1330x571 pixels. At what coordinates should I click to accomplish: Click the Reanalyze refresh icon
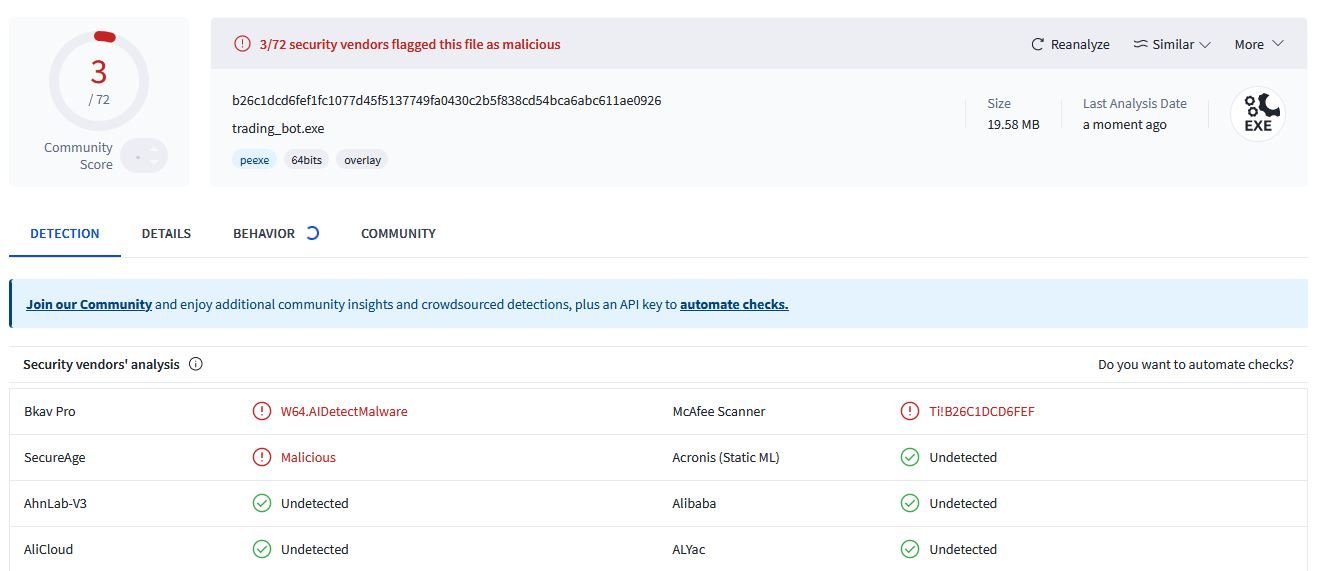1038,45
